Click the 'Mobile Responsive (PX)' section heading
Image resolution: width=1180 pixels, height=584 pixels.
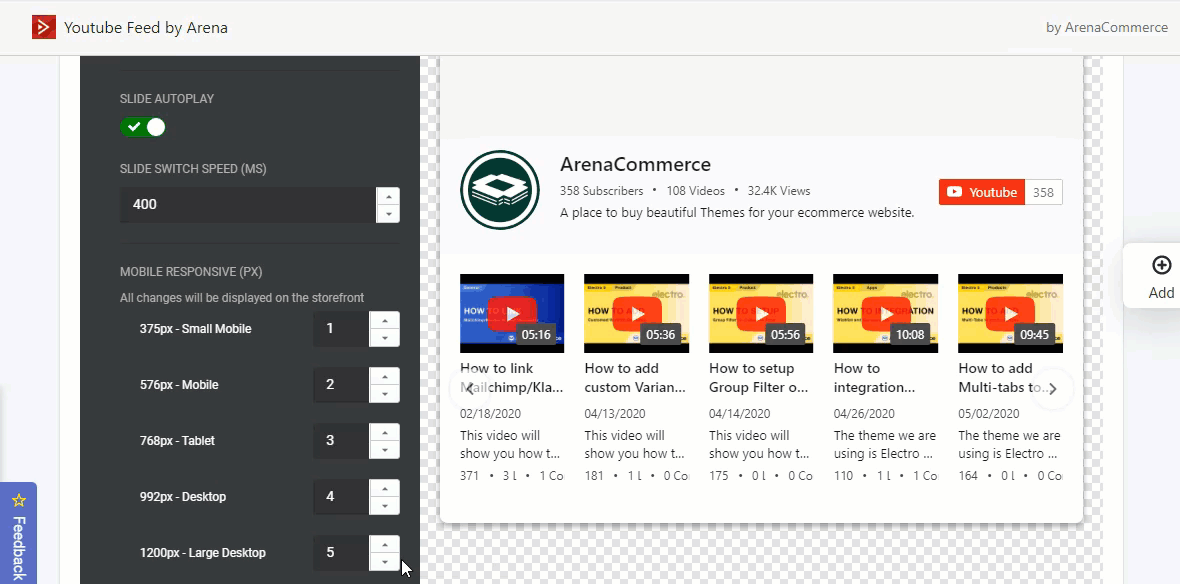[x=191, y=272]
